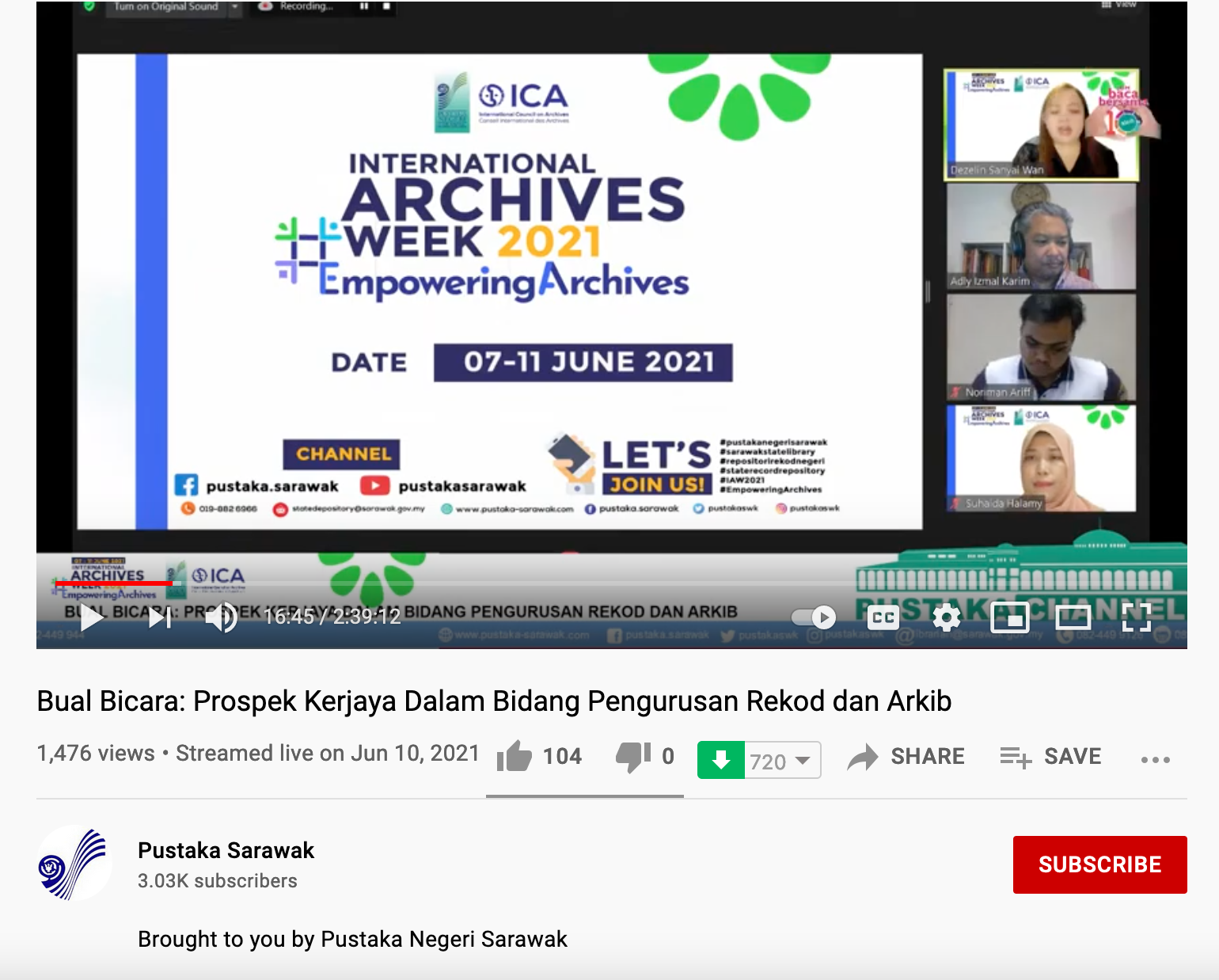Open Pustaka Sarawak channel name link
This screenshot has width=1219, height=980.
pyautogui.click(x=226, y=850)
